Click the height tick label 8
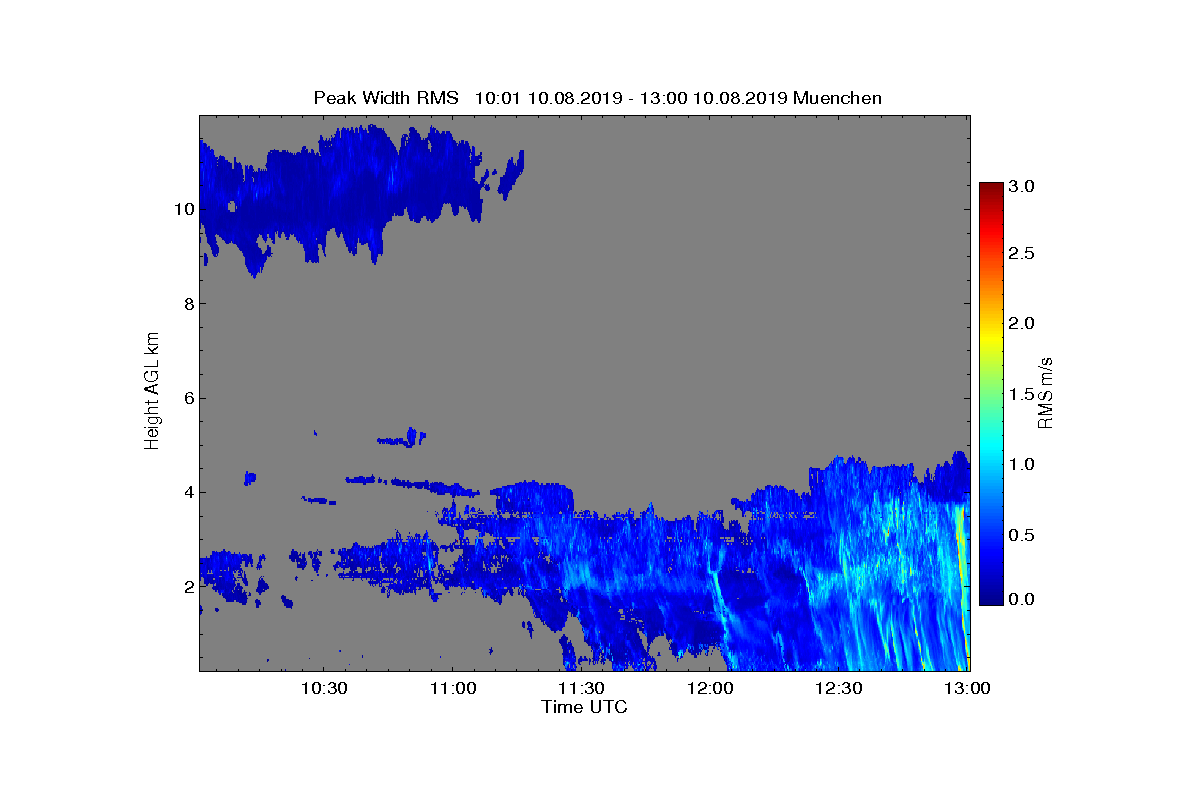Viewport: 1200px width, 800px height. [187, 304]
